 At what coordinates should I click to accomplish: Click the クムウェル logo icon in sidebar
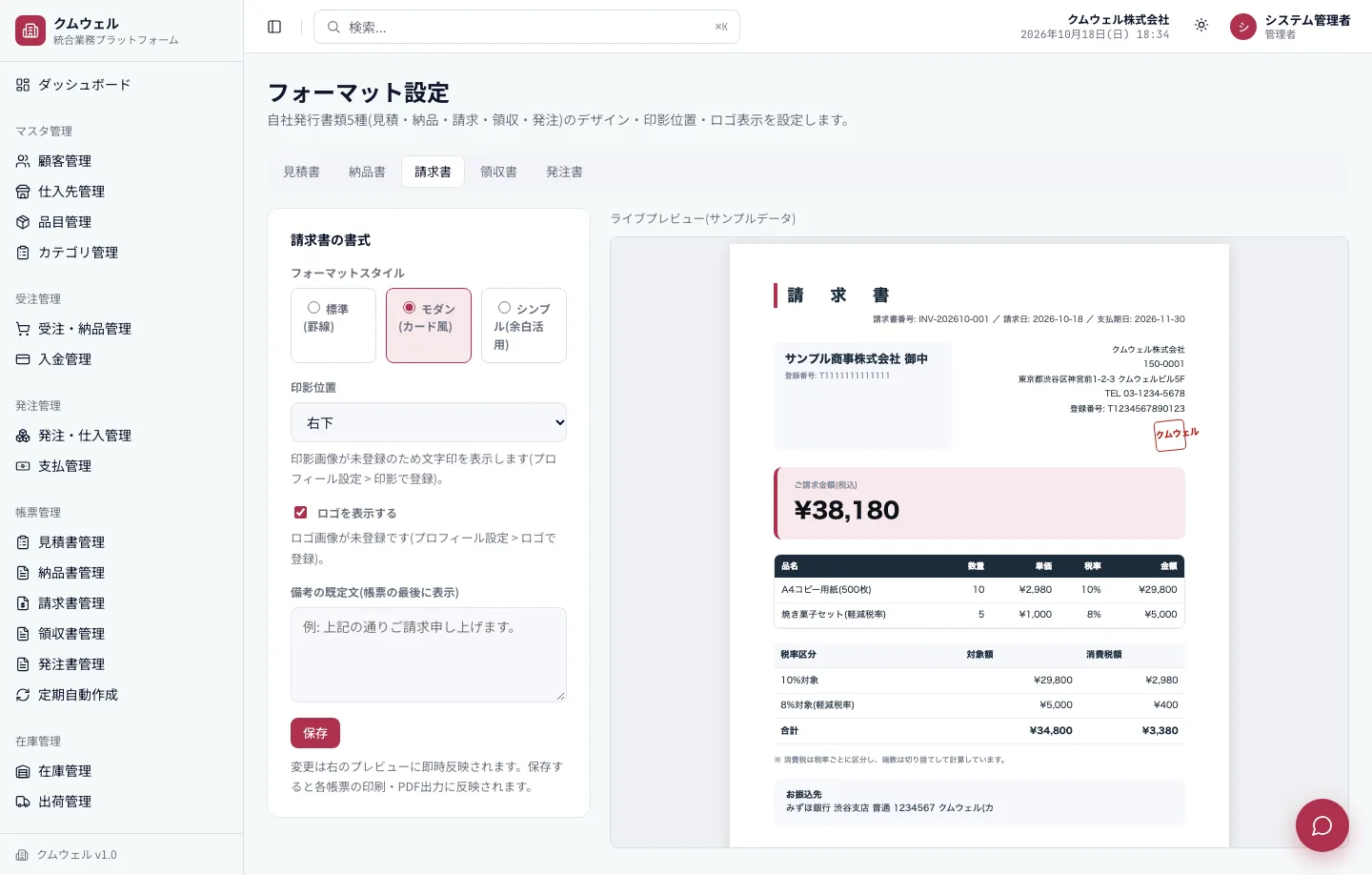30,31
